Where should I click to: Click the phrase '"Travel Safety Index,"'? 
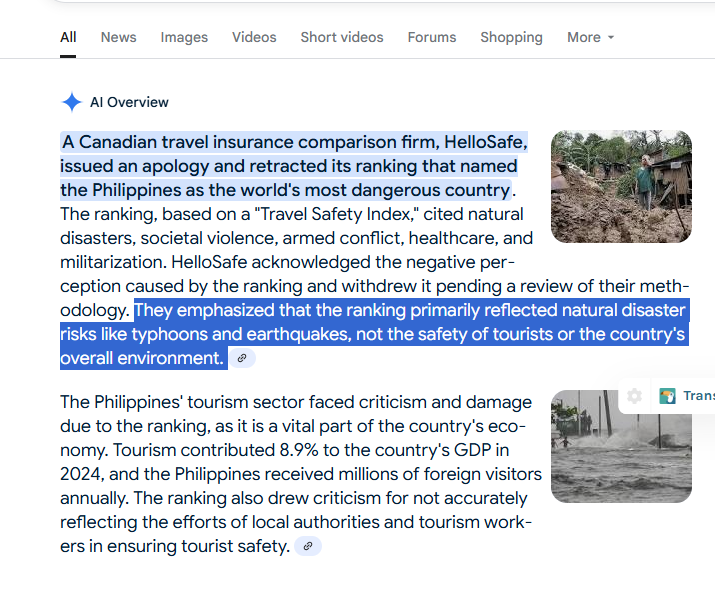click(339, 214)
